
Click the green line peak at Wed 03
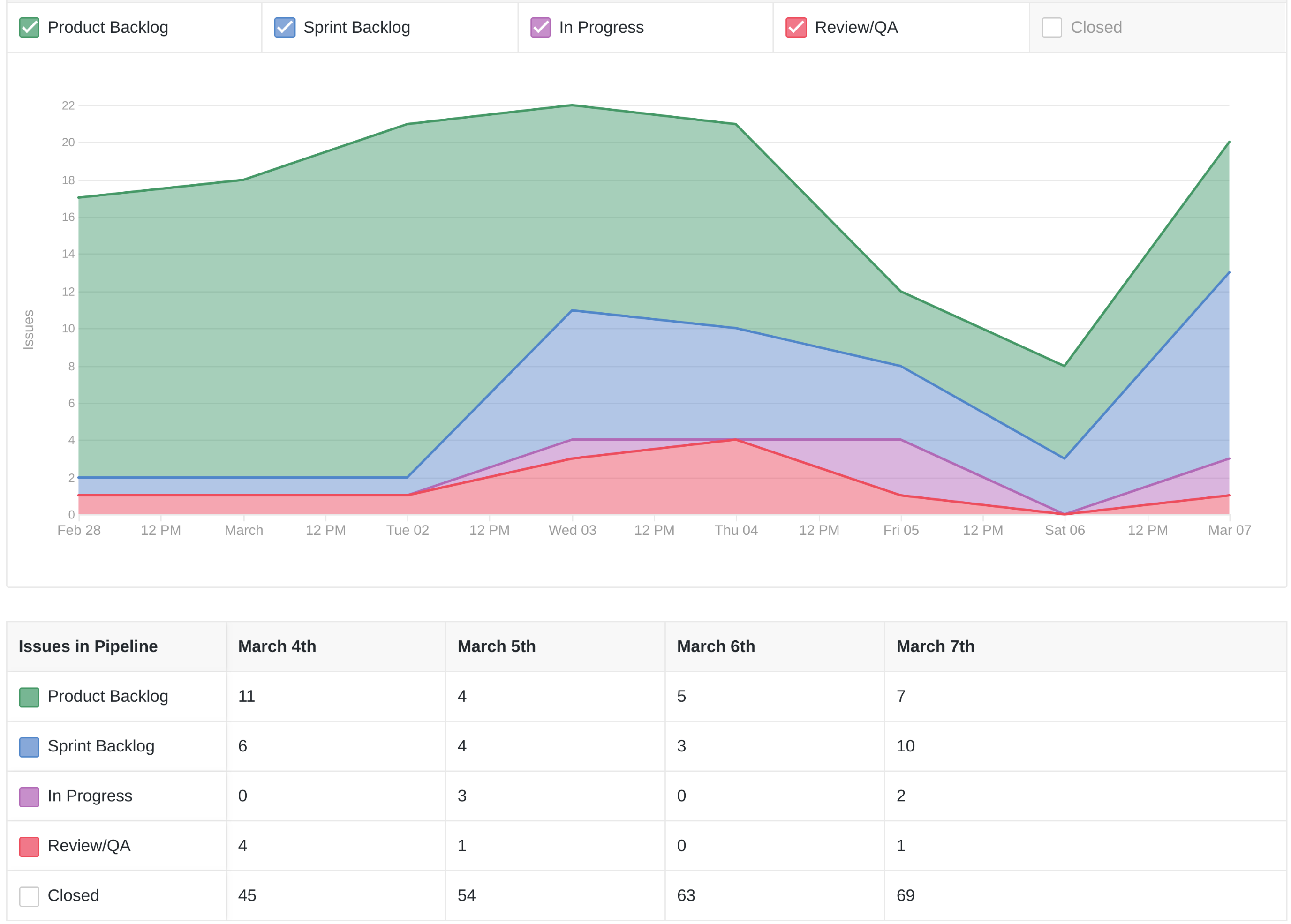point(572,105)
